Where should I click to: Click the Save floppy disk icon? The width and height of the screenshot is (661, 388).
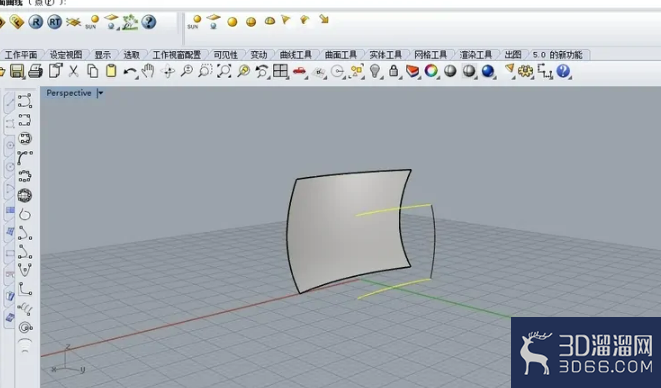(17, 71)
